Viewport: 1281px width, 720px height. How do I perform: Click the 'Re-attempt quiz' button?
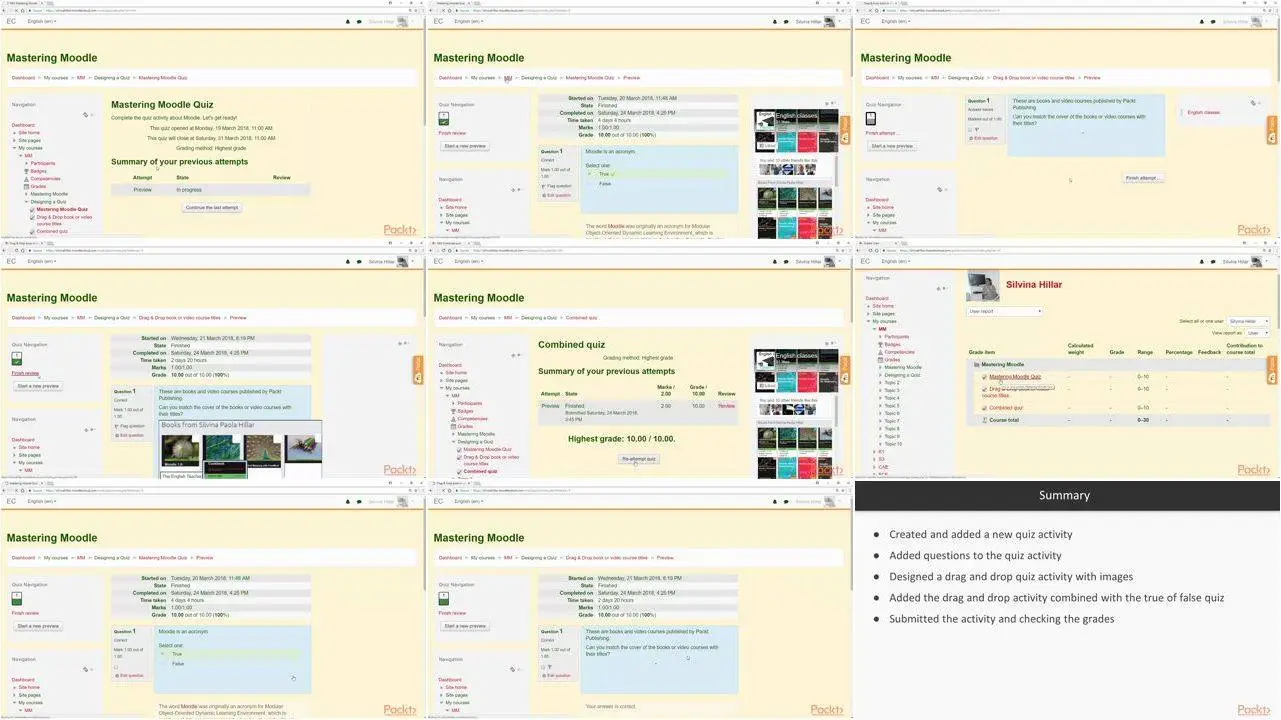tap(639, 459)
